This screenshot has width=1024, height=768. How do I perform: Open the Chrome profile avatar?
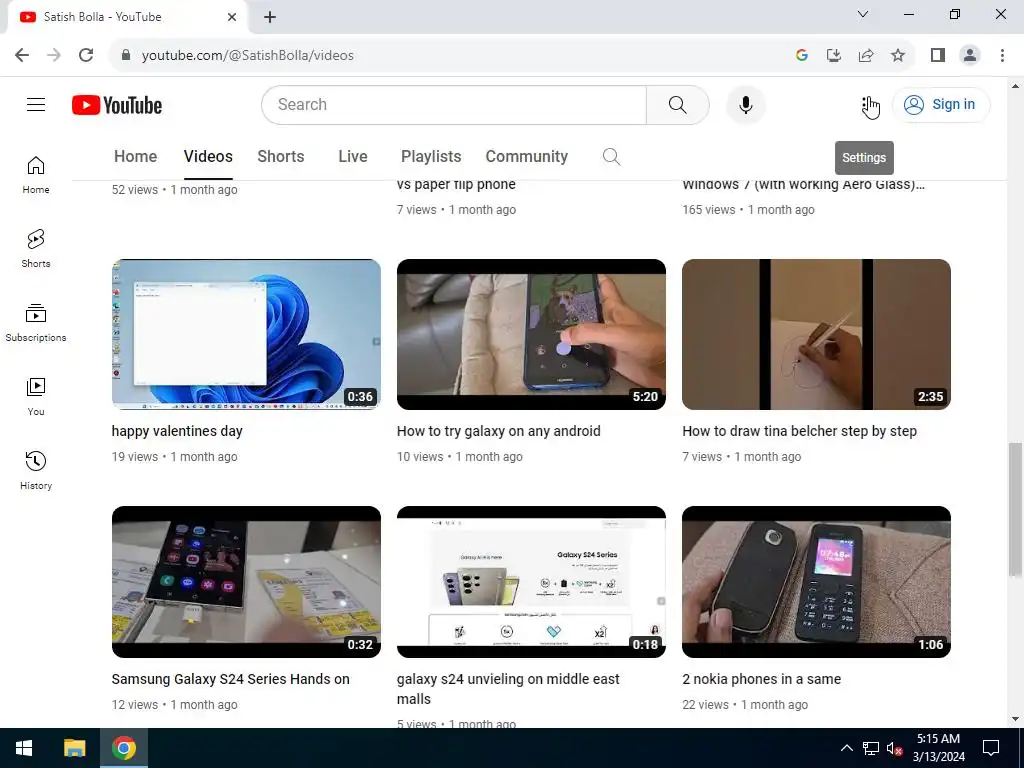(970, 55)
